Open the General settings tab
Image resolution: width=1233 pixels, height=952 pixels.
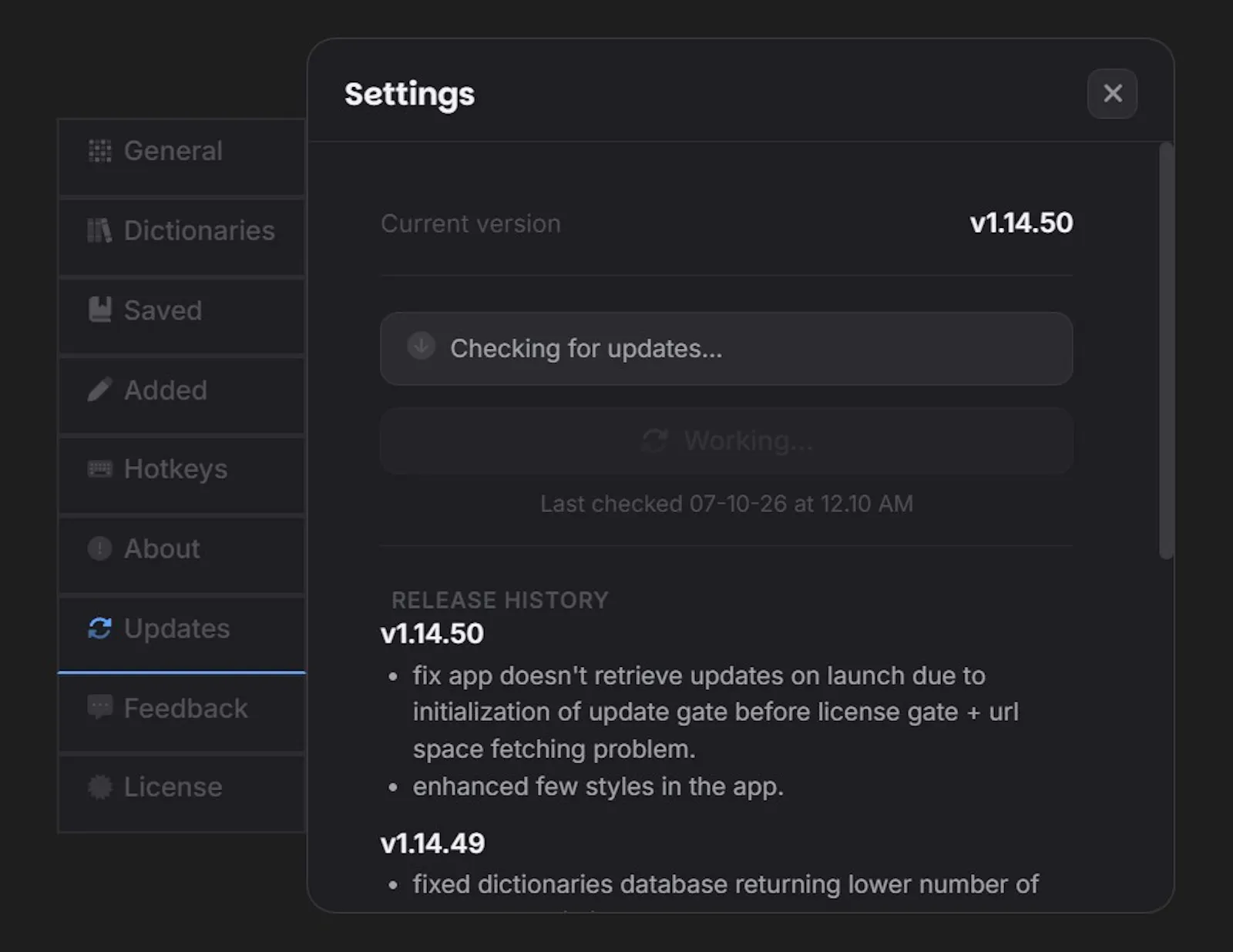[x=182, y=157]
